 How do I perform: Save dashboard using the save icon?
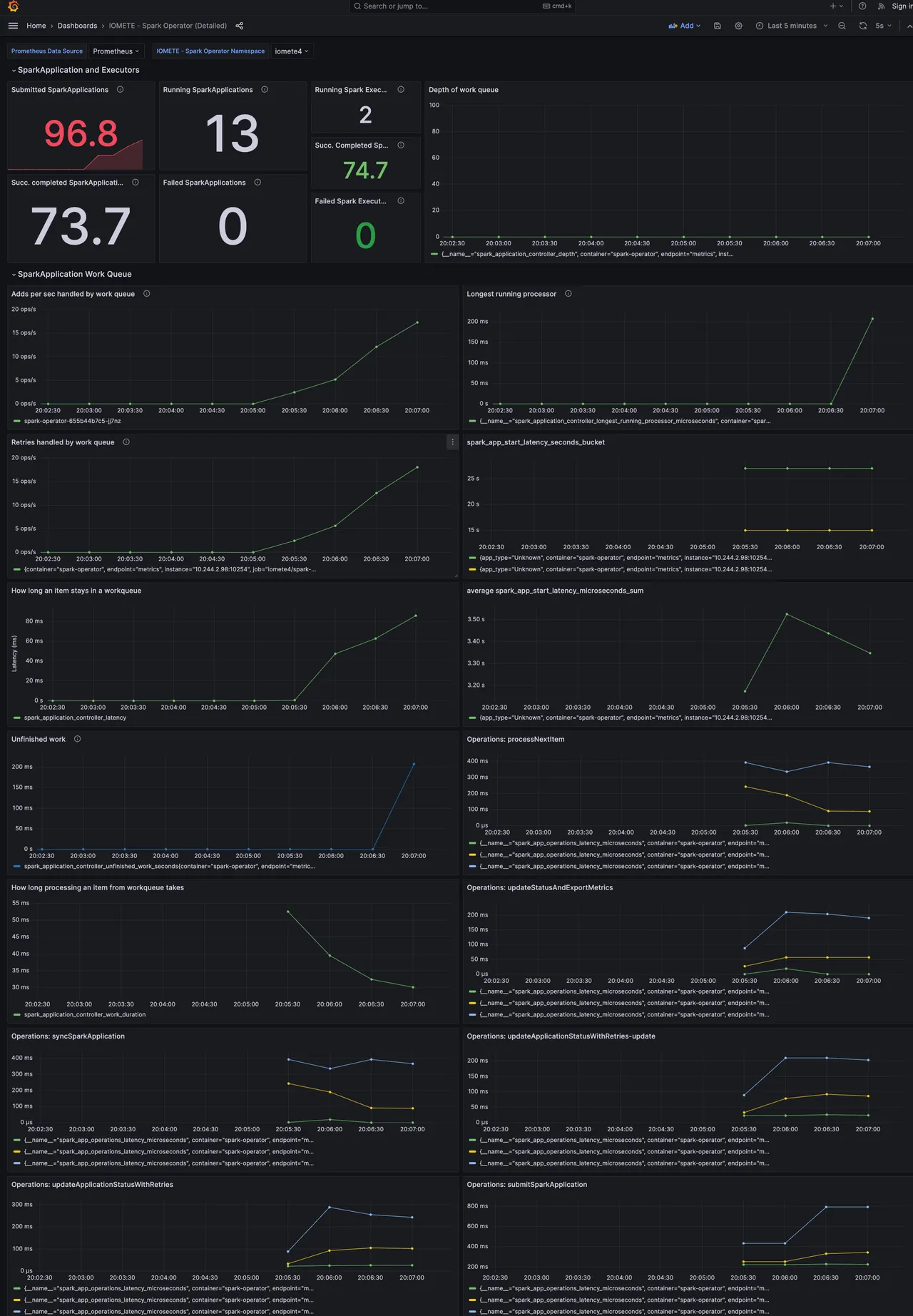[718, 26]
